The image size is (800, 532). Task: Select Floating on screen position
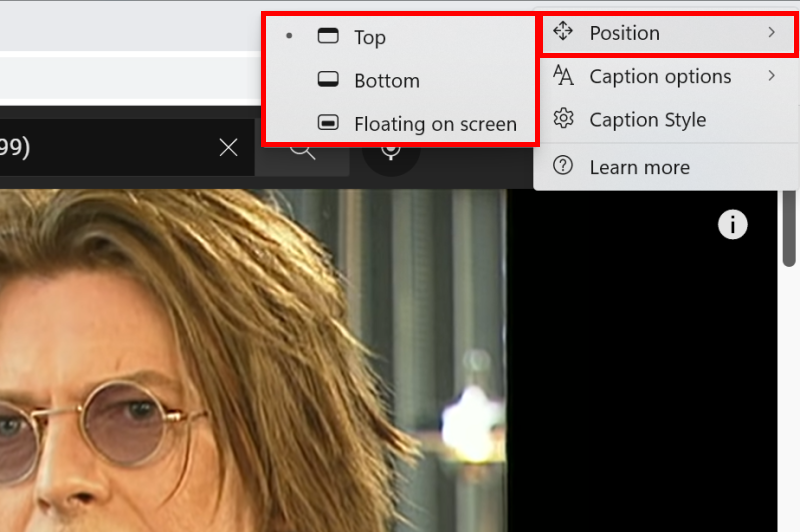pyautogui.click(x=401, y=123)
